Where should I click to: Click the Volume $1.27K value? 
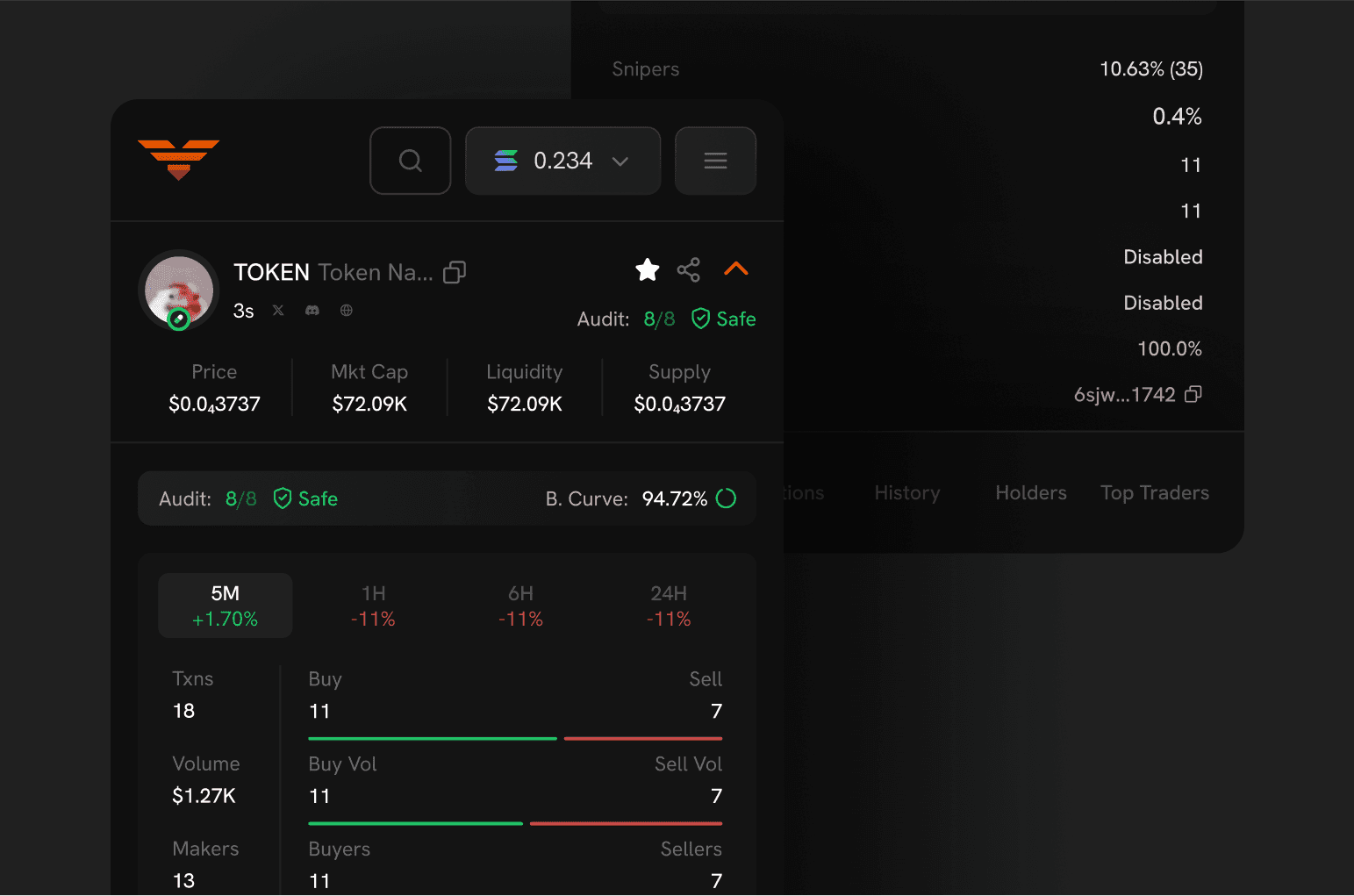pos(204,796)
